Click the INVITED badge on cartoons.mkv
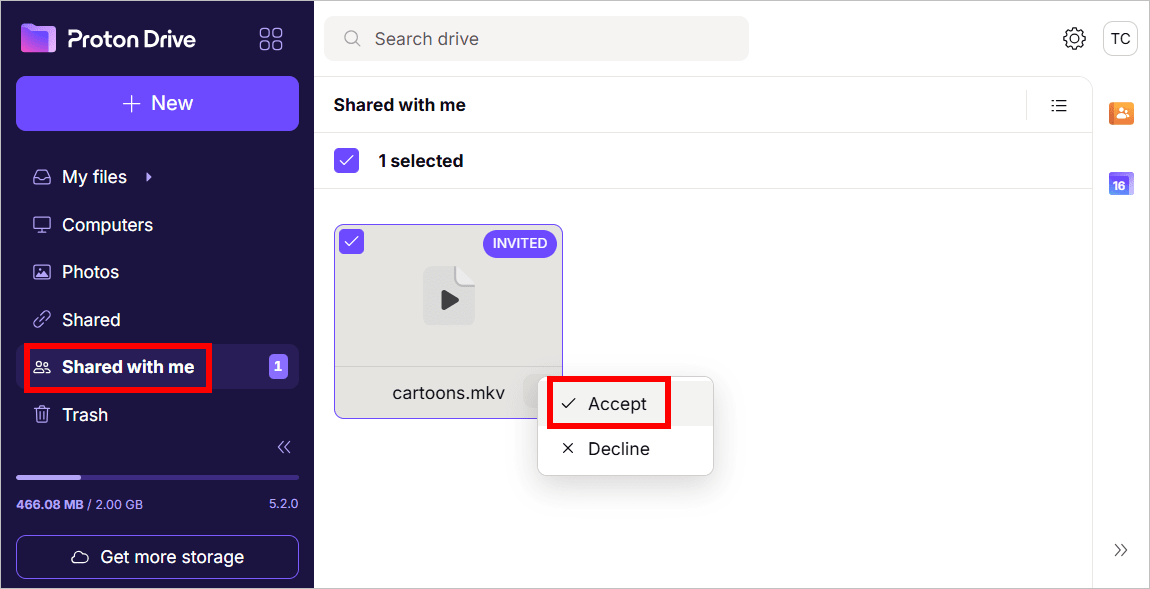The image size is (1150, 589). (519, 244)
